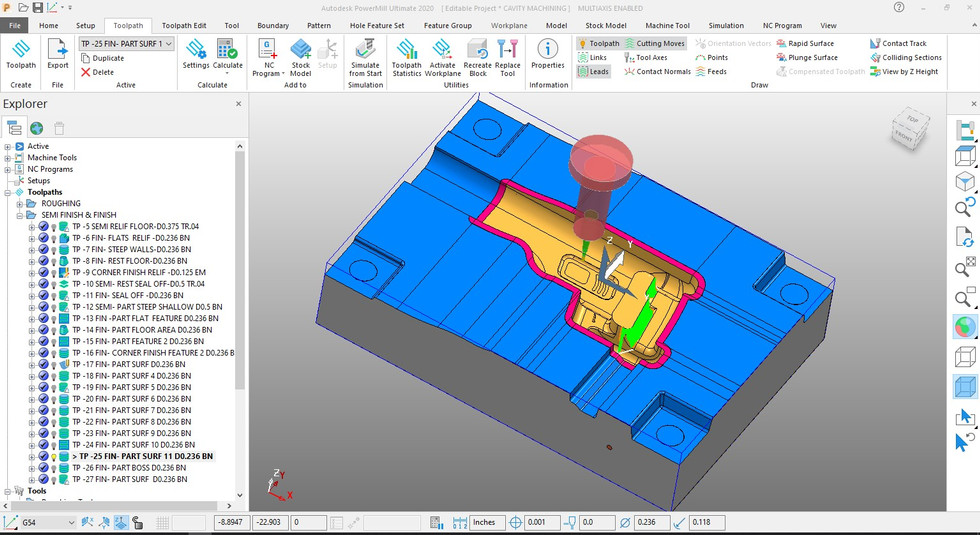Click the Delete toolpath button

tap(98, 72)
